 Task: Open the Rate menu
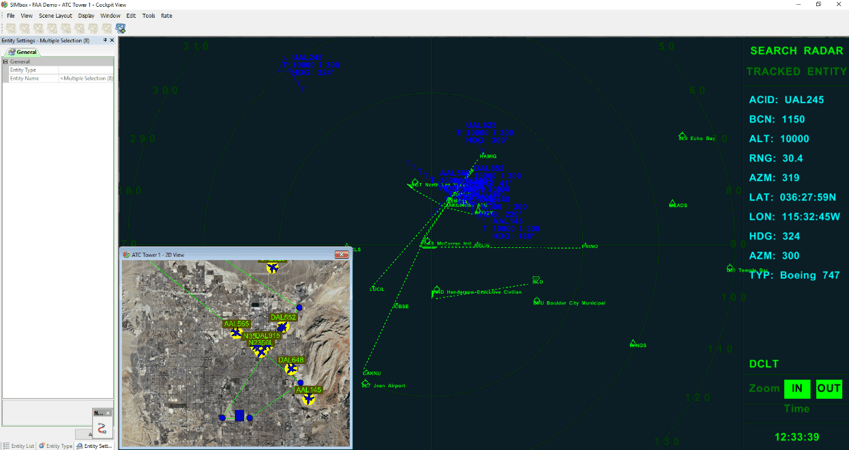(166, 16)
